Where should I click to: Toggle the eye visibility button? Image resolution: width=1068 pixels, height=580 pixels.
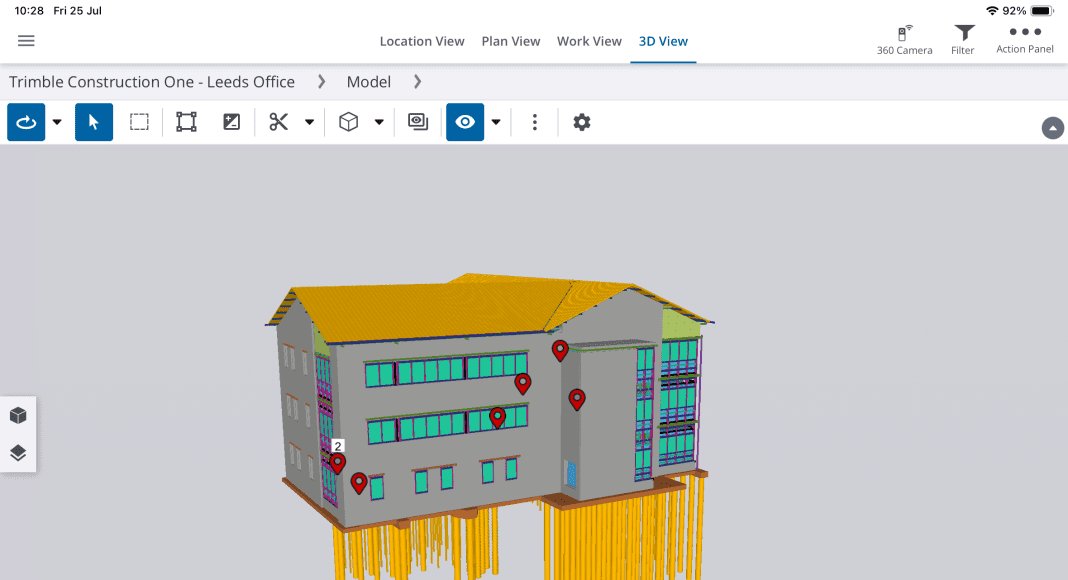coord(465,122)
